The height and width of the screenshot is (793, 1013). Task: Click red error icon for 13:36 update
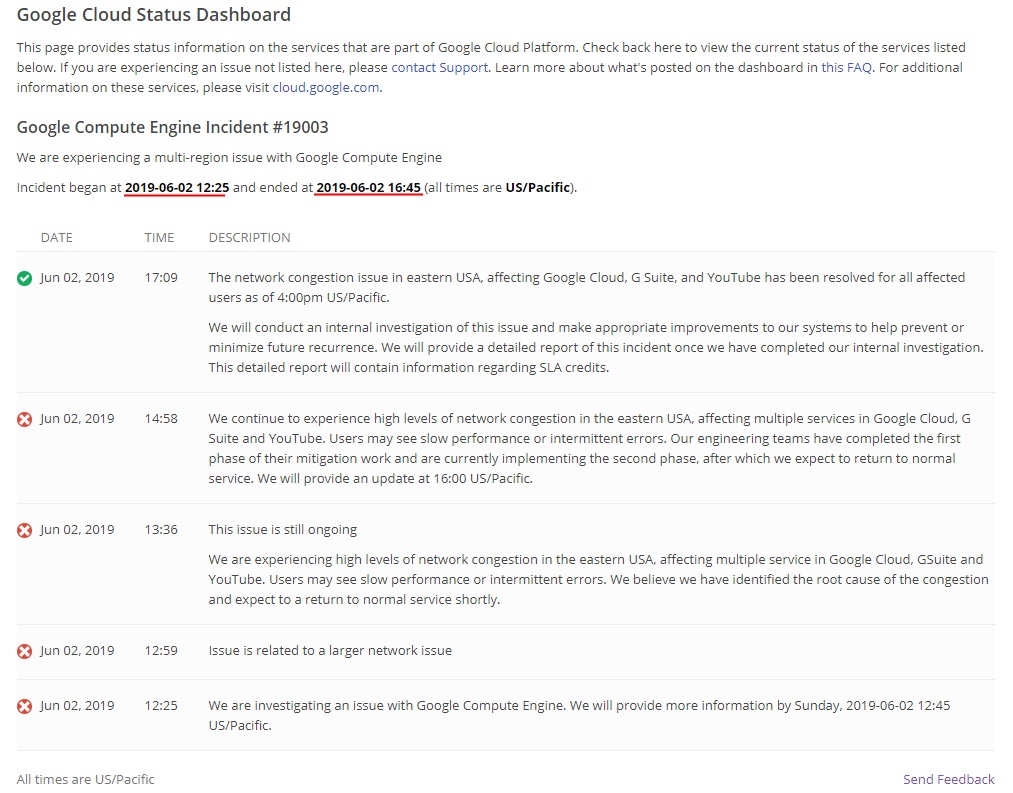[25, 530]
